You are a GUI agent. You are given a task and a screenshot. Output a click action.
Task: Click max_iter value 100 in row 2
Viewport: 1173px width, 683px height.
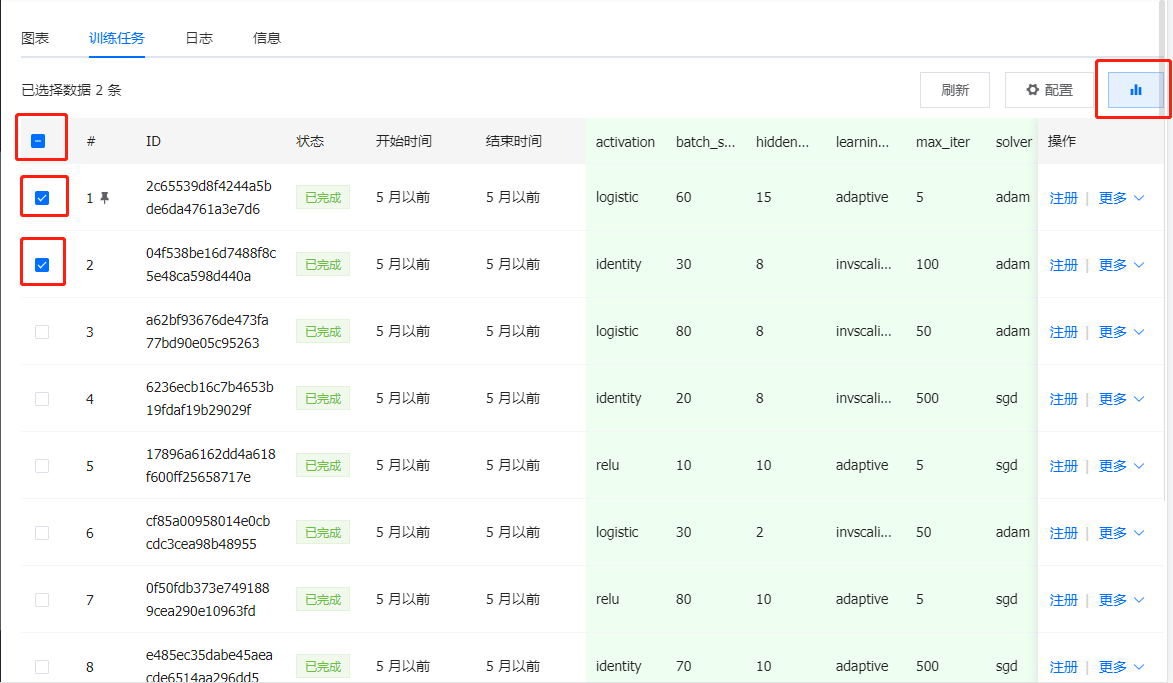coord(927,264)
